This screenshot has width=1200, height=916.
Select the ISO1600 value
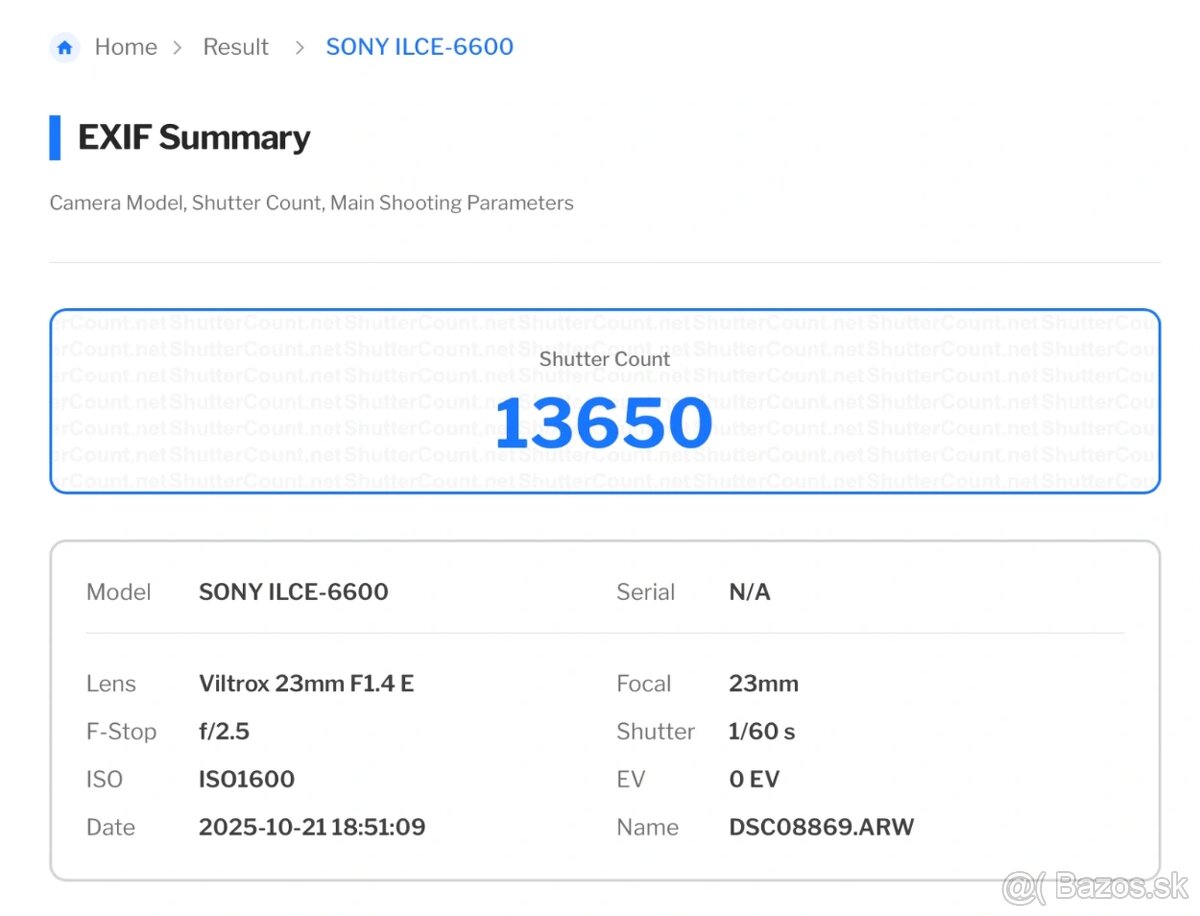point(246,779)
